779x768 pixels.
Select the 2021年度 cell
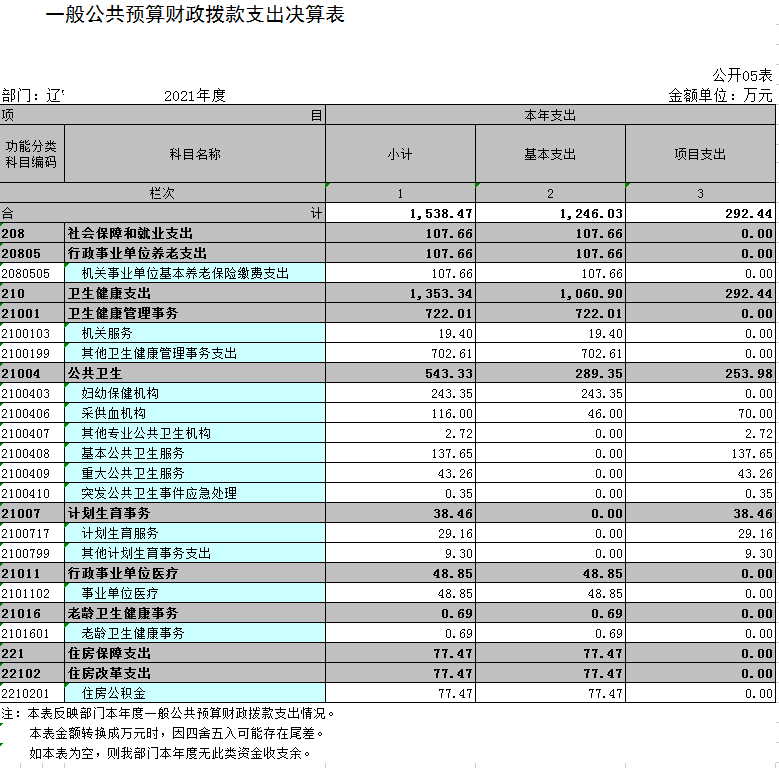click(x=195, y=95)
